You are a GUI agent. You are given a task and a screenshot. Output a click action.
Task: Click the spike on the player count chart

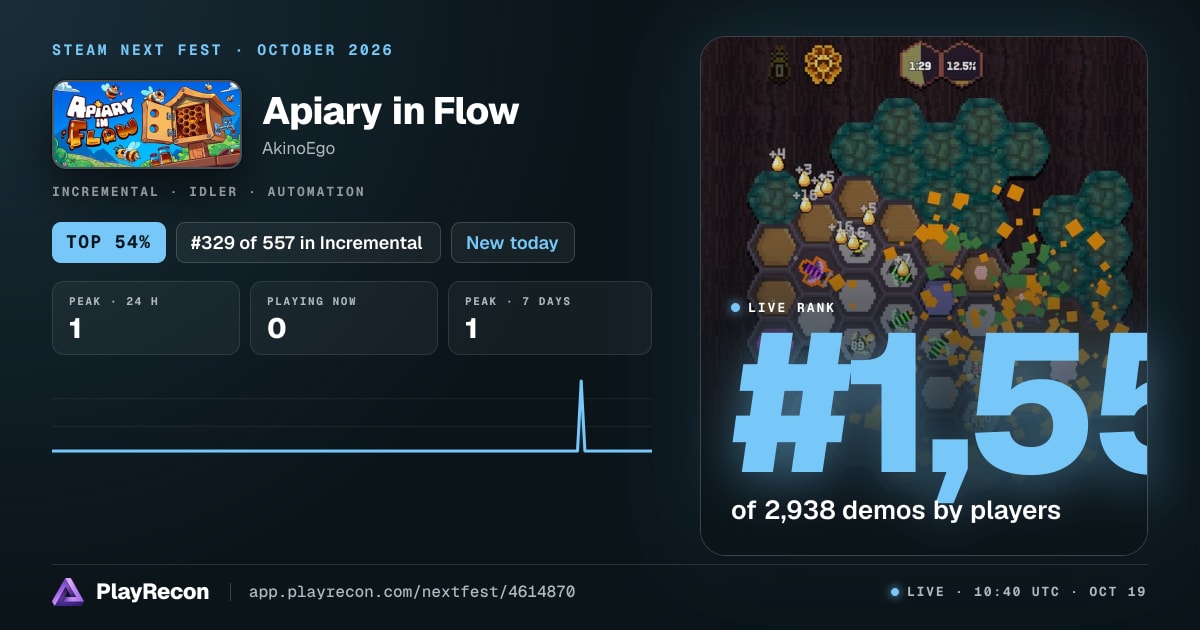[581, 415]
